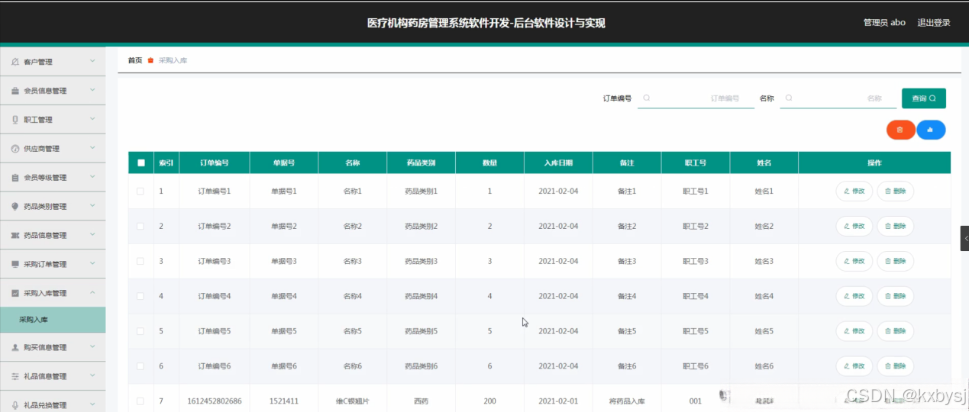Screen dimensions: 970x413
Task: Tick the checkbox for row 订单编号3
Action: pyautogui.click(x=140, y=262)
